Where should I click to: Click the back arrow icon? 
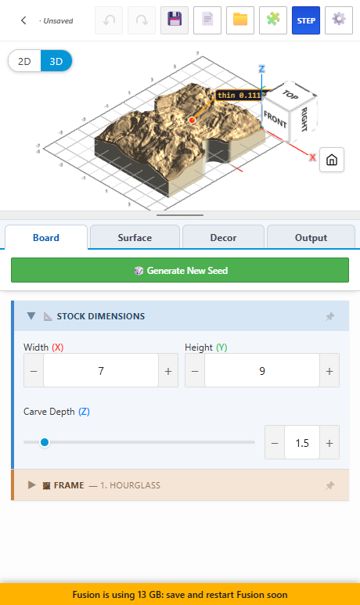click(x=24, y=20)
